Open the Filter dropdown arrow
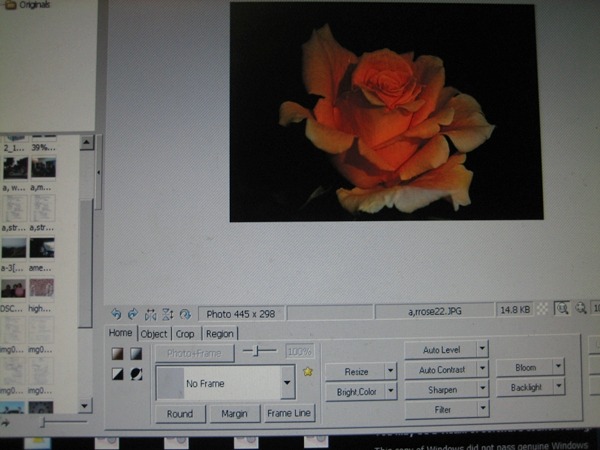600x450 pixels. coord(483,408)
